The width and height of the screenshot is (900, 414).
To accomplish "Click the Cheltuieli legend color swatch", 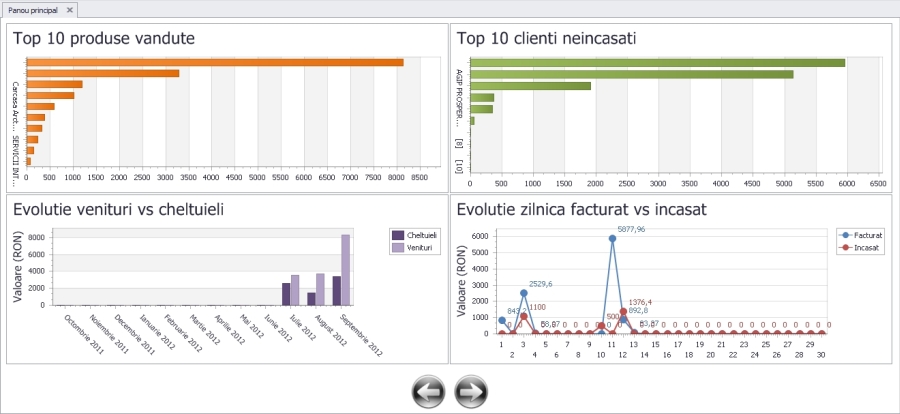I will tap(397, 233).
